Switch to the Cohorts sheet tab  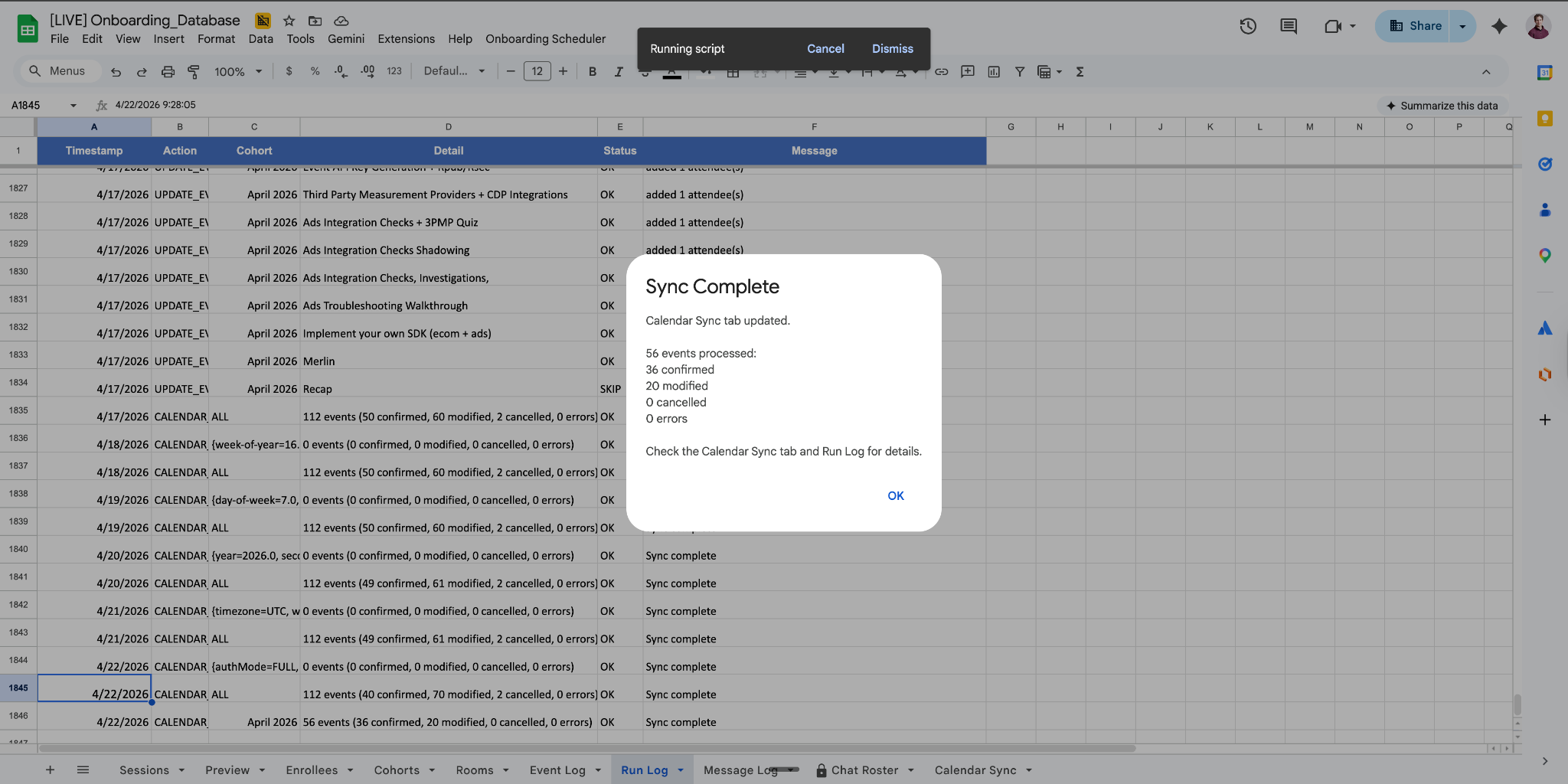click(x=397, y=770)
